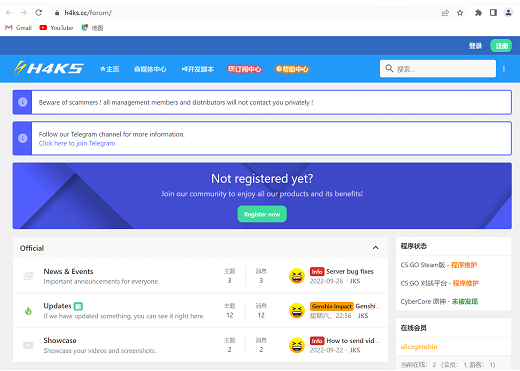Click the 在线会员 online members heading
Image resolution: width=520 pixels, height=371 pixels.
pyautogui.click(x=413, y=328)
